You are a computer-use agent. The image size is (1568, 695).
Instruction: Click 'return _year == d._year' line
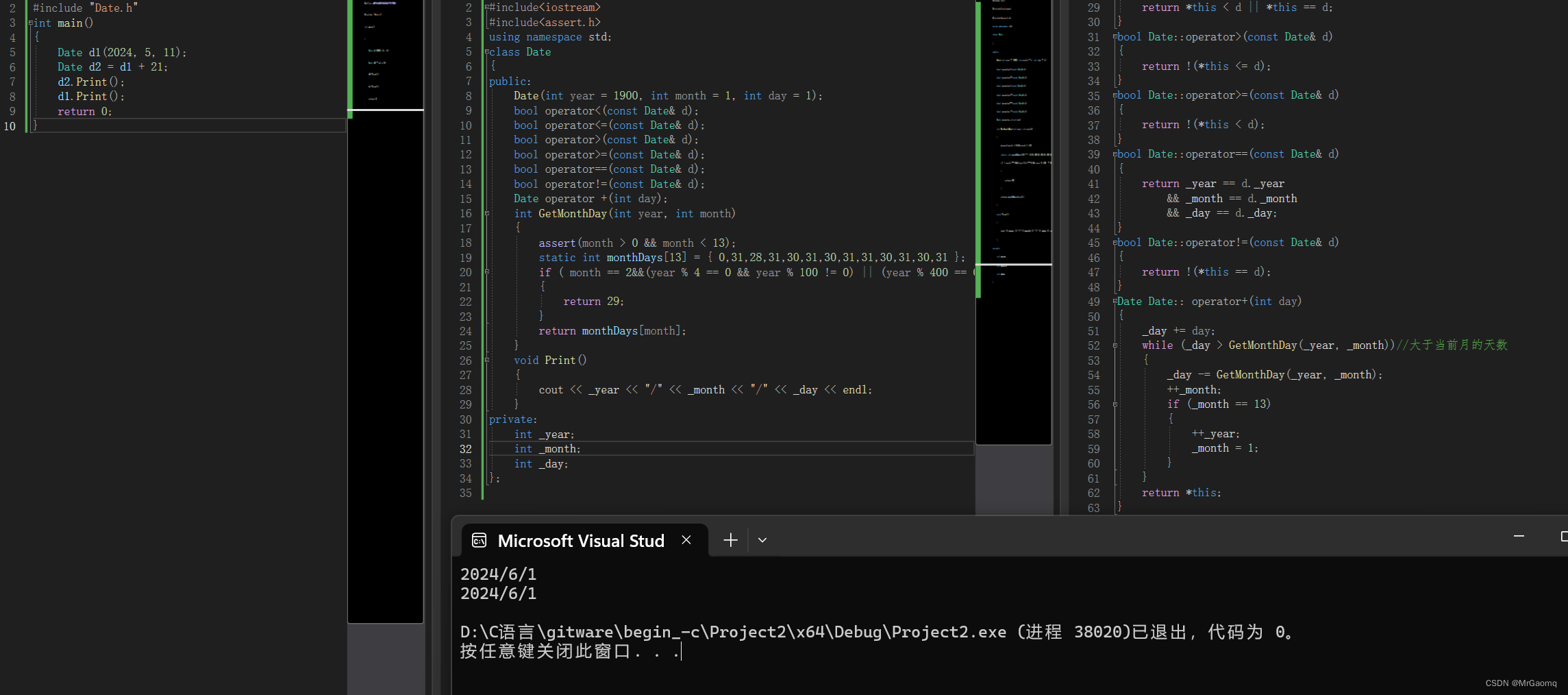click(x=1213, y=184)
